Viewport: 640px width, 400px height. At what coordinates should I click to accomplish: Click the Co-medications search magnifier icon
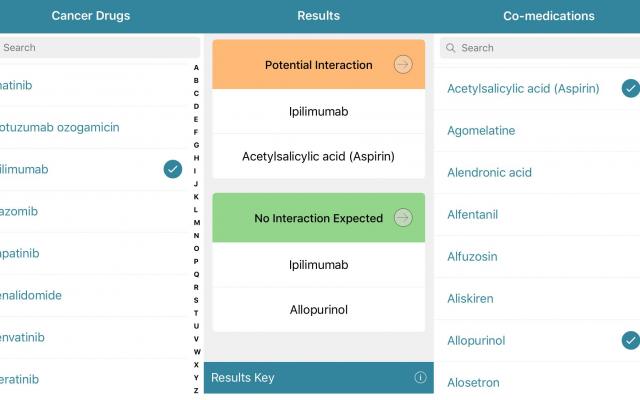point(451,48)
